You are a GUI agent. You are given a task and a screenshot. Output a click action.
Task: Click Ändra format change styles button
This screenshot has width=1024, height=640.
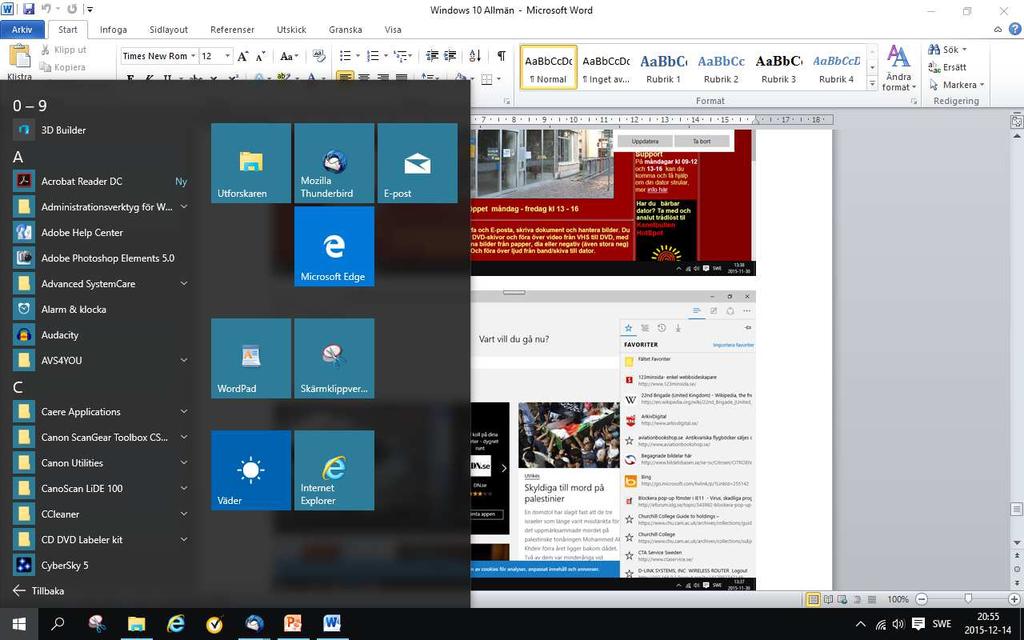tap(899, 69)
